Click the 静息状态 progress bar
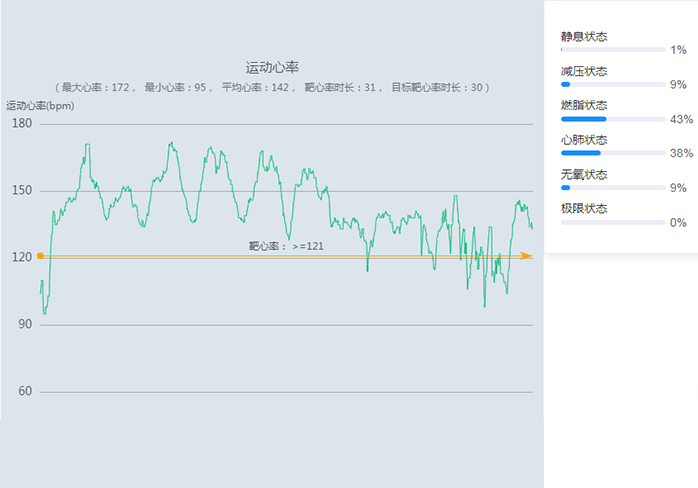698x488 pixels. tap(613, 49)
